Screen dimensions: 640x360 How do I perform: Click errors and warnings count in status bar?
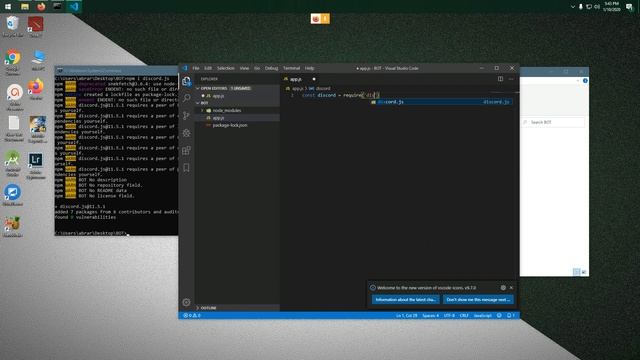[192, 316]
